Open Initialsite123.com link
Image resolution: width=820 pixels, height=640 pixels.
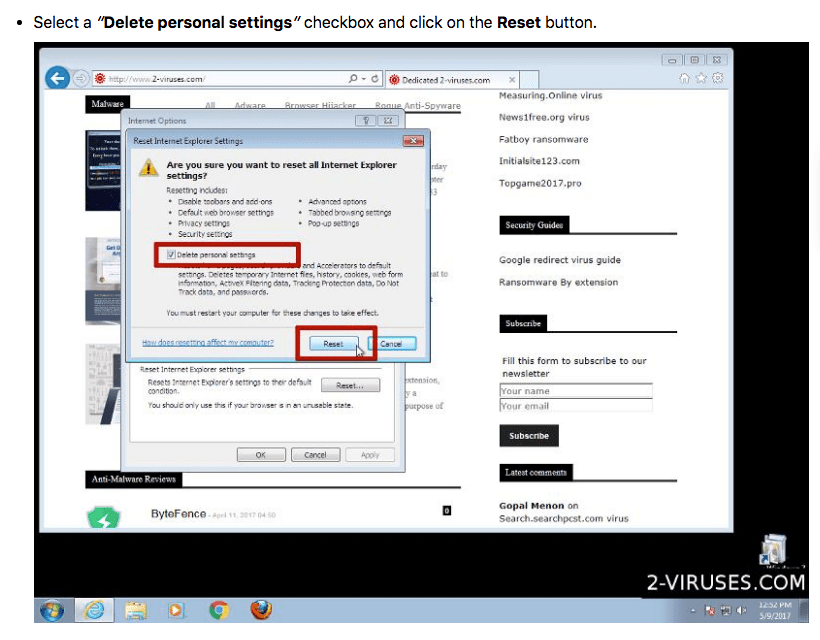point(539,161)
